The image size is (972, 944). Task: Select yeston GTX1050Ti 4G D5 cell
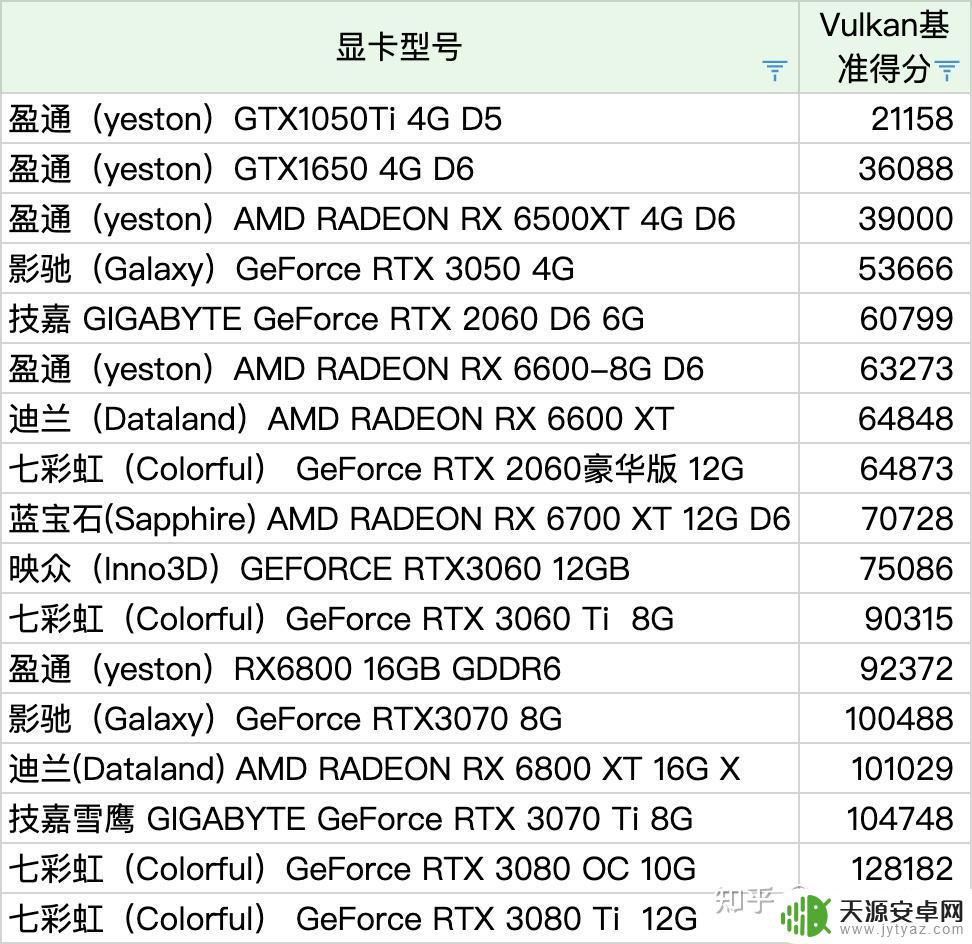400,118
